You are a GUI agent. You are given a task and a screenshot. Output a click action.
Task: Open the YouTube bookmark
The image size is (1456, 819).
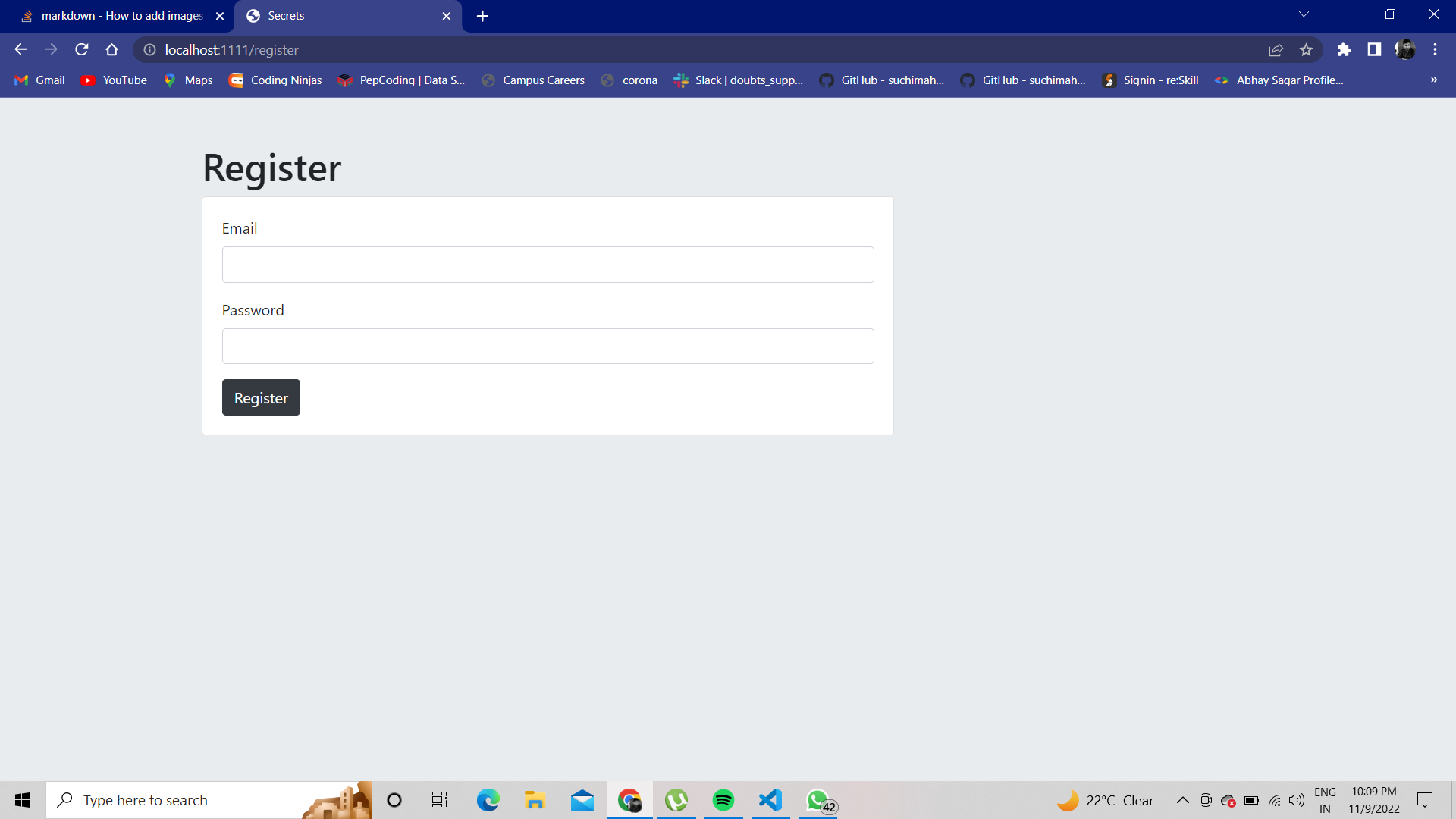click(115, 80)
